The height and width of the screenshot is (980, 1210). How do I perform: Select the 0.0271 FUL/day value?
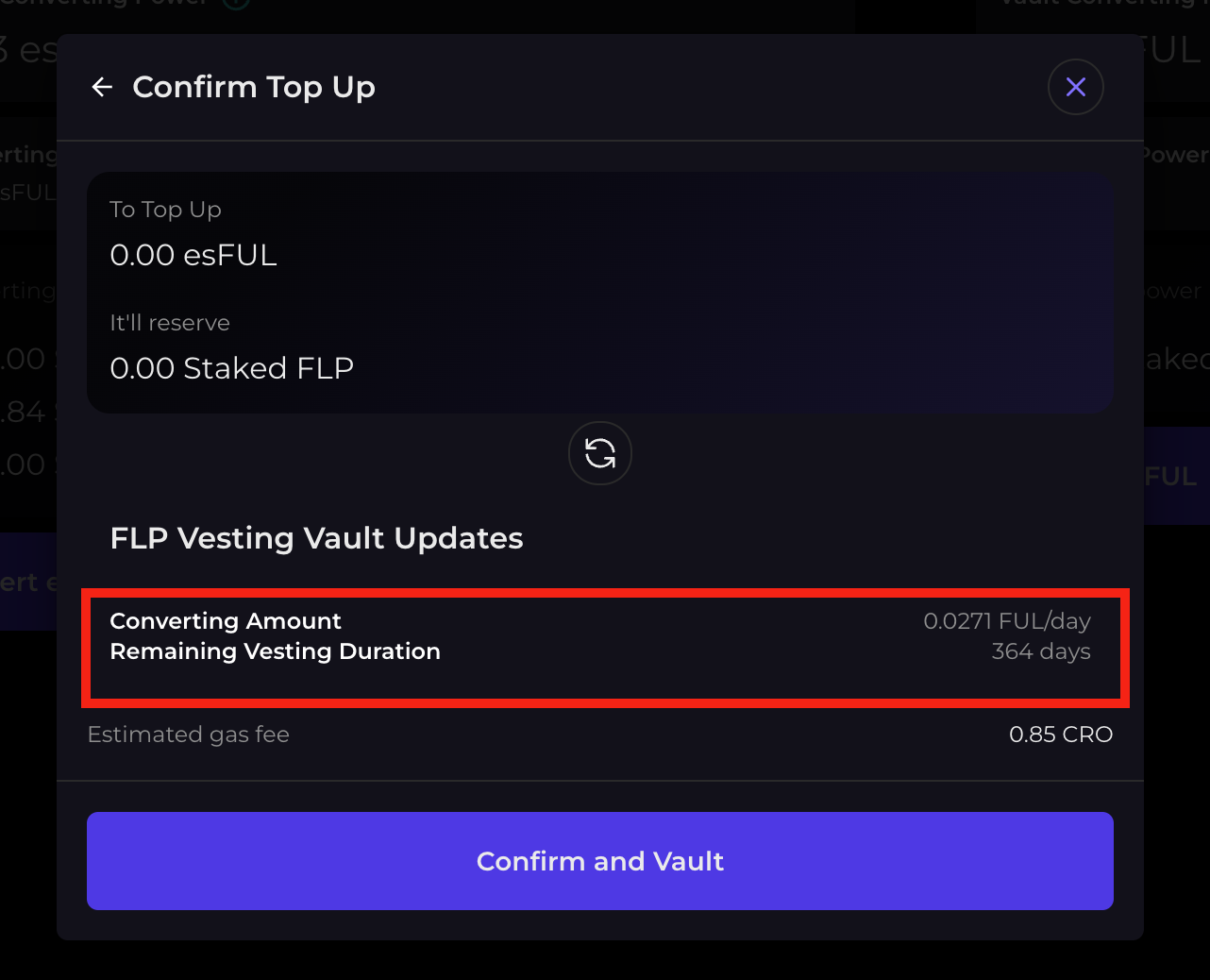pyautogui.click(x=1006, y=621)
